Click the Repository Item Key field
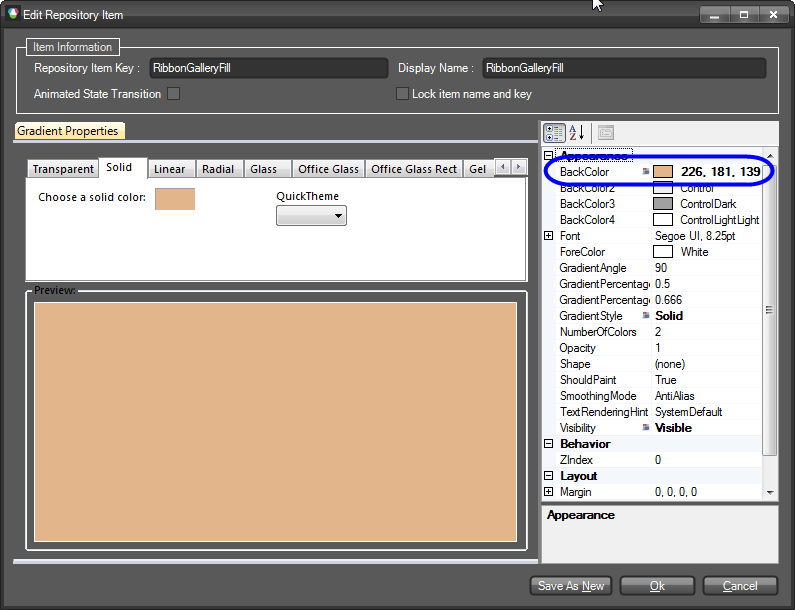795x610 pixels. pyautogui.click(x=269, y=68)
